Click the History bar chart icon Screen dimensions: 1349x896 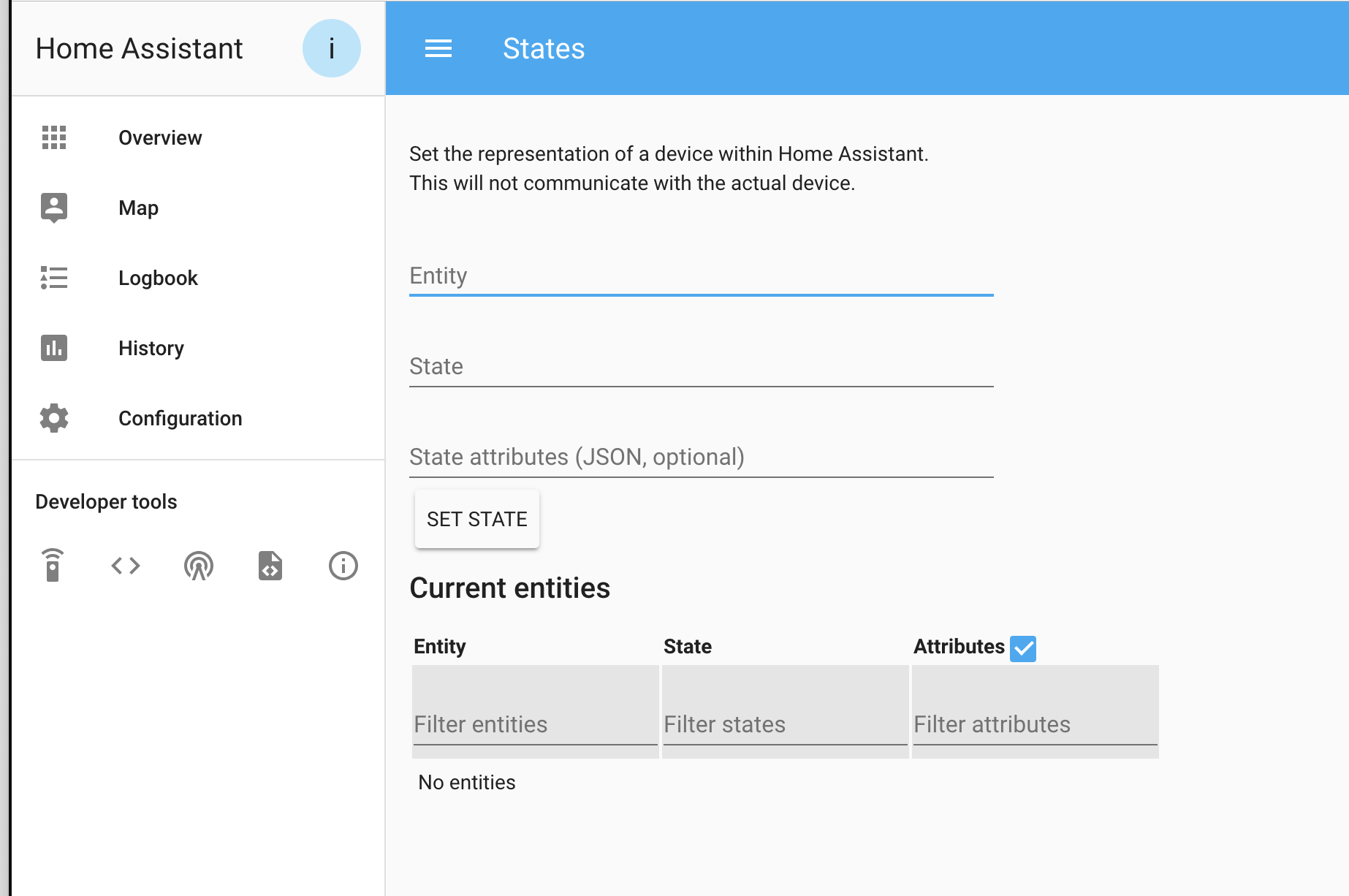tap(53, 348)
